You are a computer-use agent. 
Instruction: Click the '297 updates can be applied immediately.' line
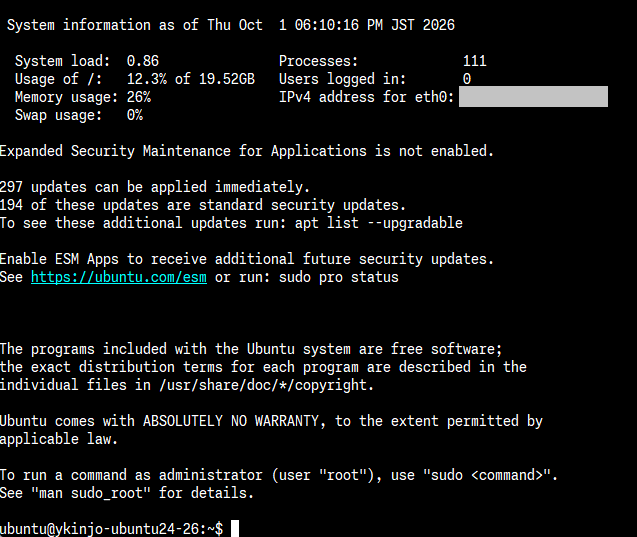click(155, 187)
